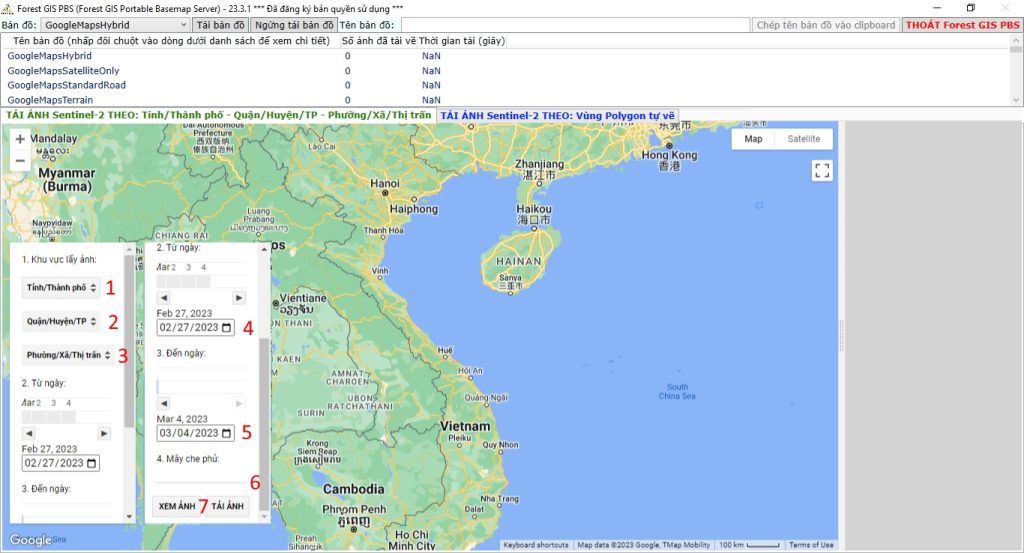1024x553 pixels.
Task: Click the XEM ẢNH button
Action: pyautogui.click(x=177, y=507)
